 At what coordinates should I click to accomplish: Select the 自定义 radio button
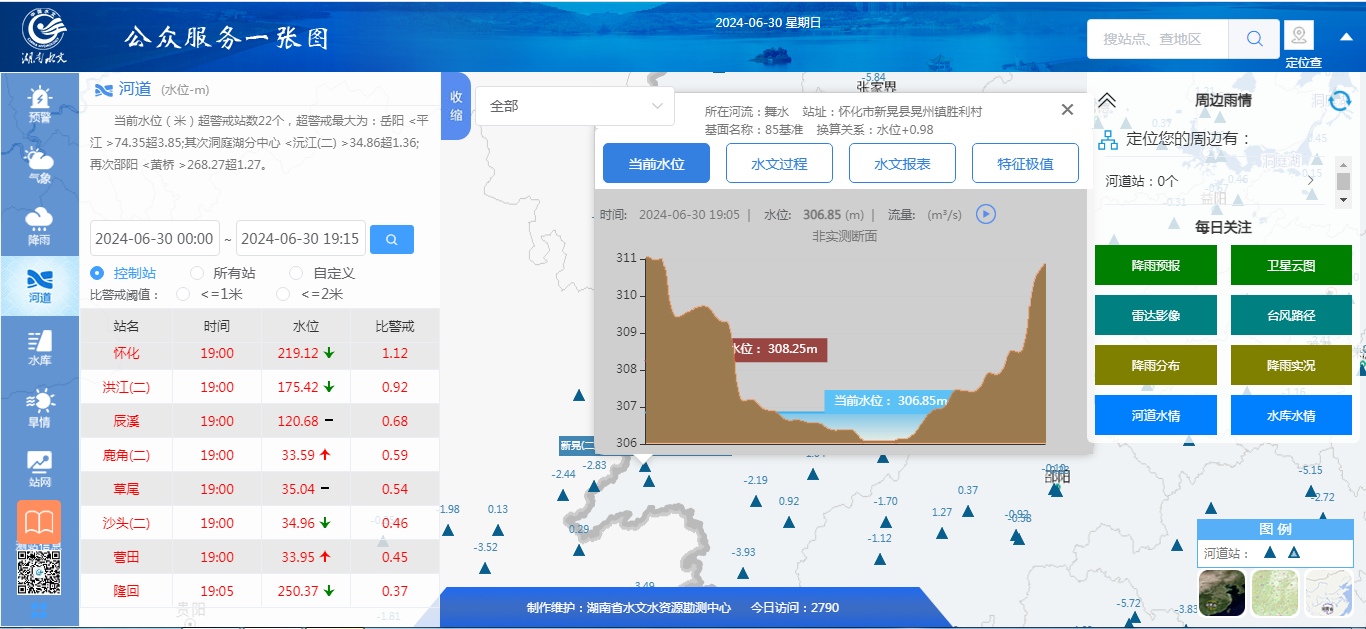point(296,273)
